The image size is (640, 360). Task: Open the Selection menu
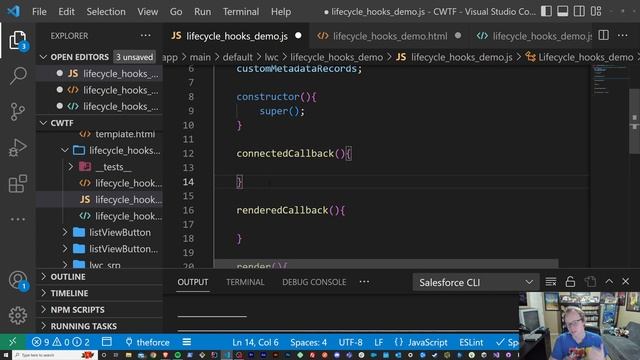(106, 11)
